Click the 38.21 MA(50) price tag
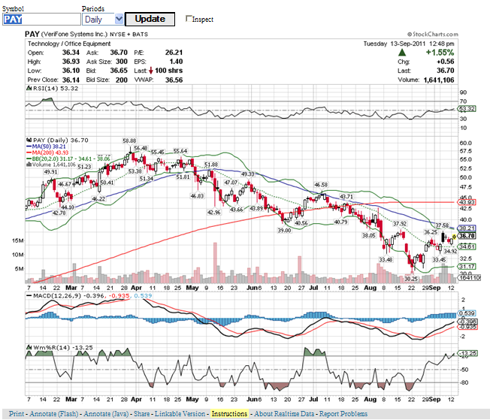The width and height of the screenshot is (490, 420). coord(467,229)
